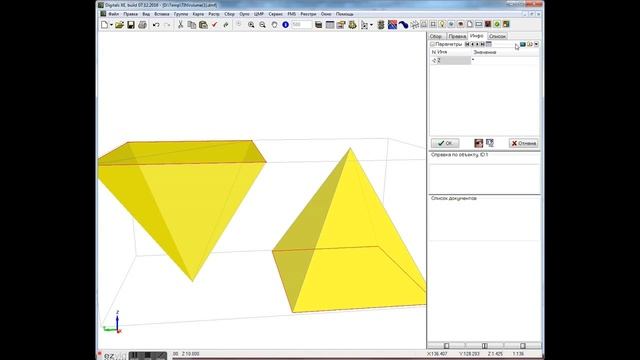Click the dark yellow rounded icon before the selection tool
The width and height of the screenshot is (640, 360).
click(x=353, y=25)
